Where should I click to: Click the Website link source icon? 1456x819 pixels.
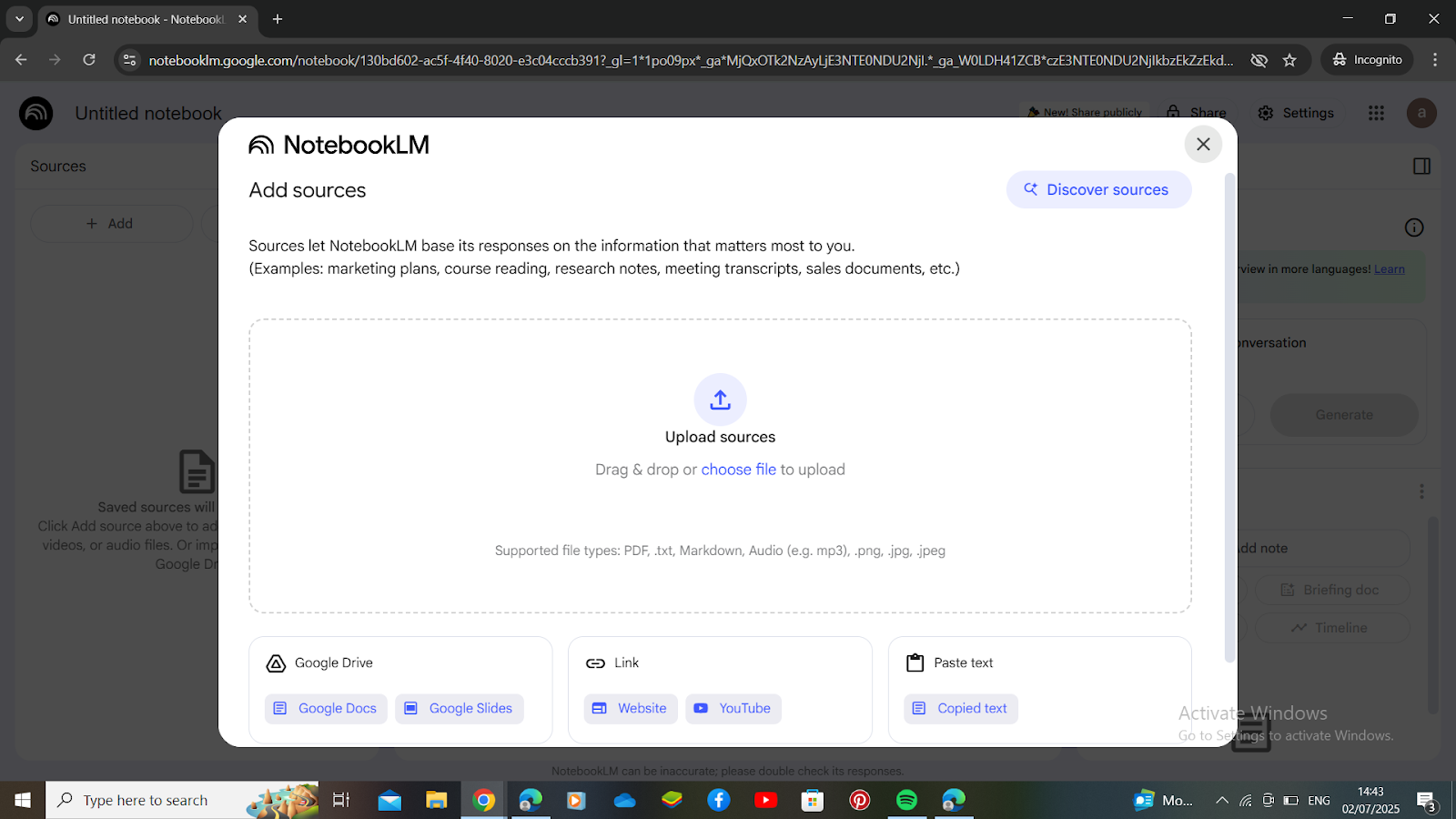pos(600,708)
